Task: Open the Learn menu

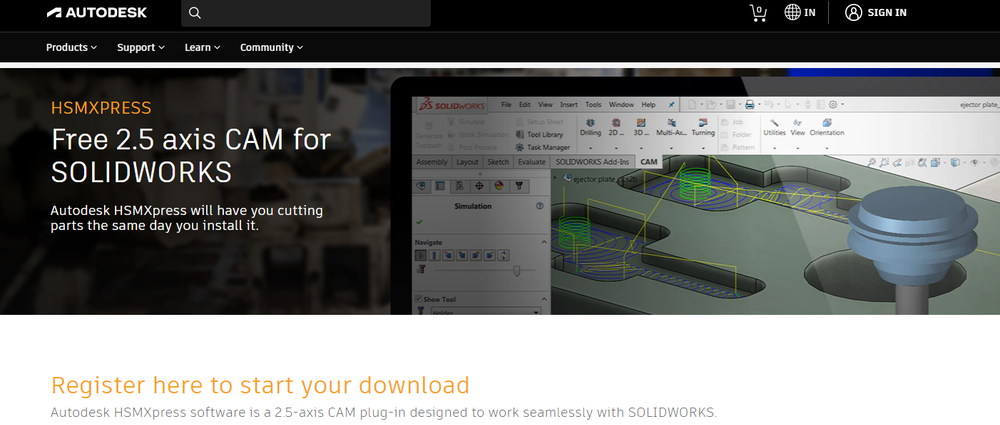Action: click(202, 47)
